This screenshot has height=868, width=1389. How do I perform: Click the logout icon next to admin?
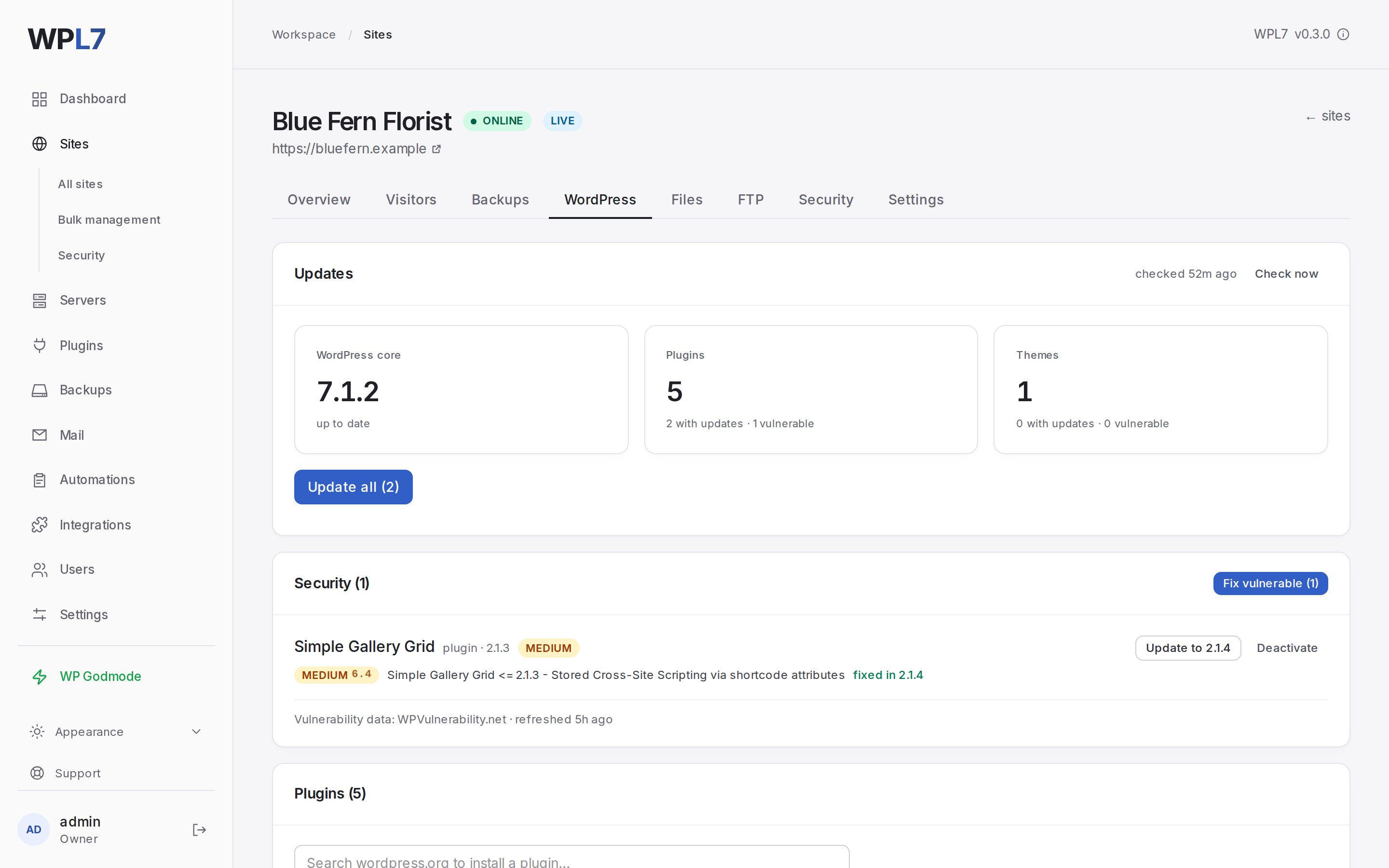[x=199, y=829]
